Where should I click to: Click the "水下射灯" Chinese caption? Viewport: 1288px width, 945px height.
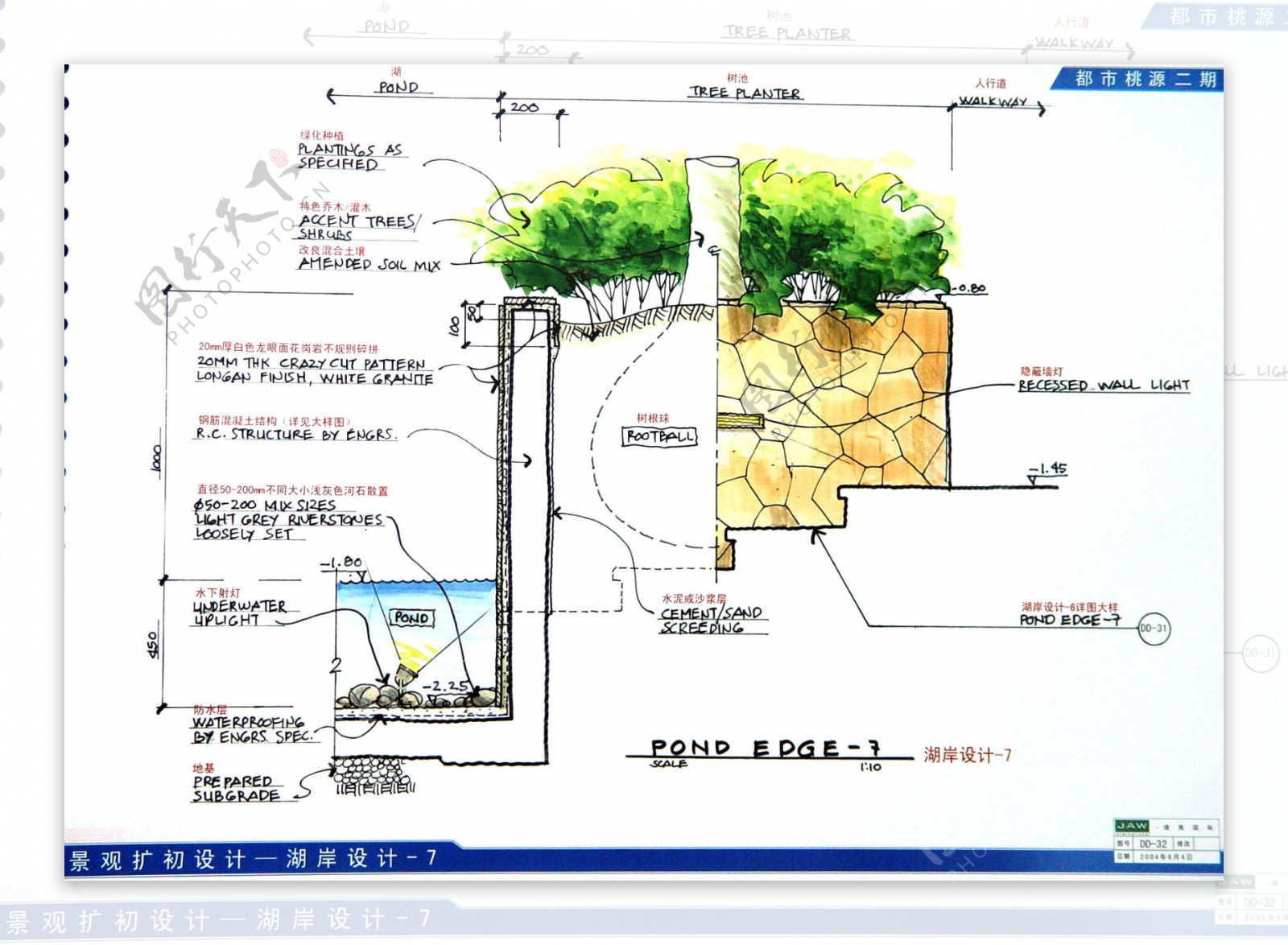(217, 592)
